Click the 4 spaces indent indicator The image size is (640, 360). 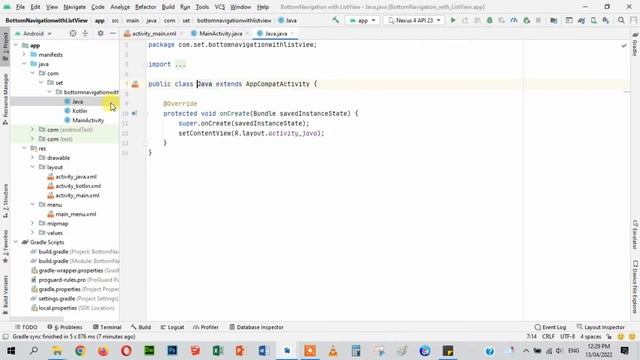[x=591, y=337]
